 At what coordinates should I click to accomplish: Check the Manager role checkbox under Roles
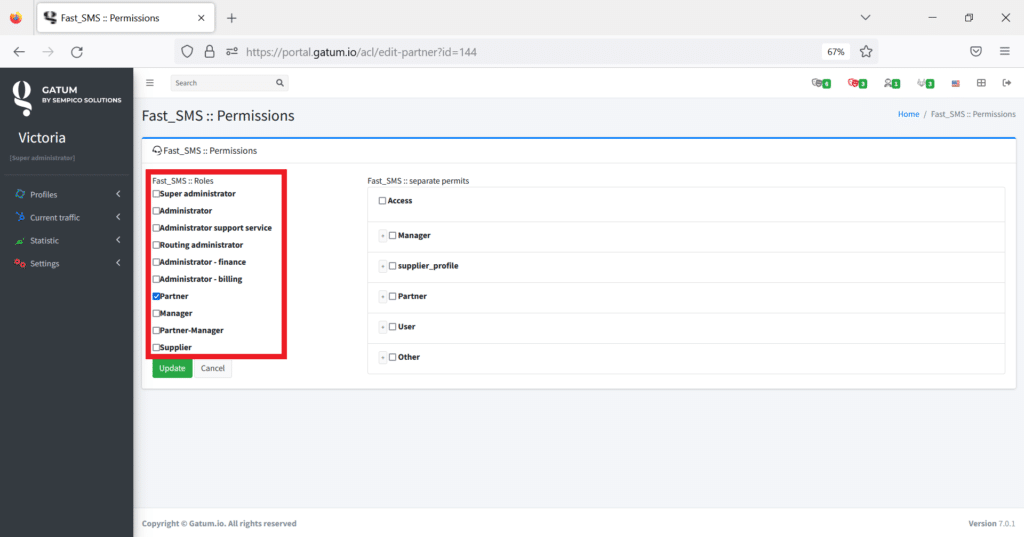click(x=156, y=314)
